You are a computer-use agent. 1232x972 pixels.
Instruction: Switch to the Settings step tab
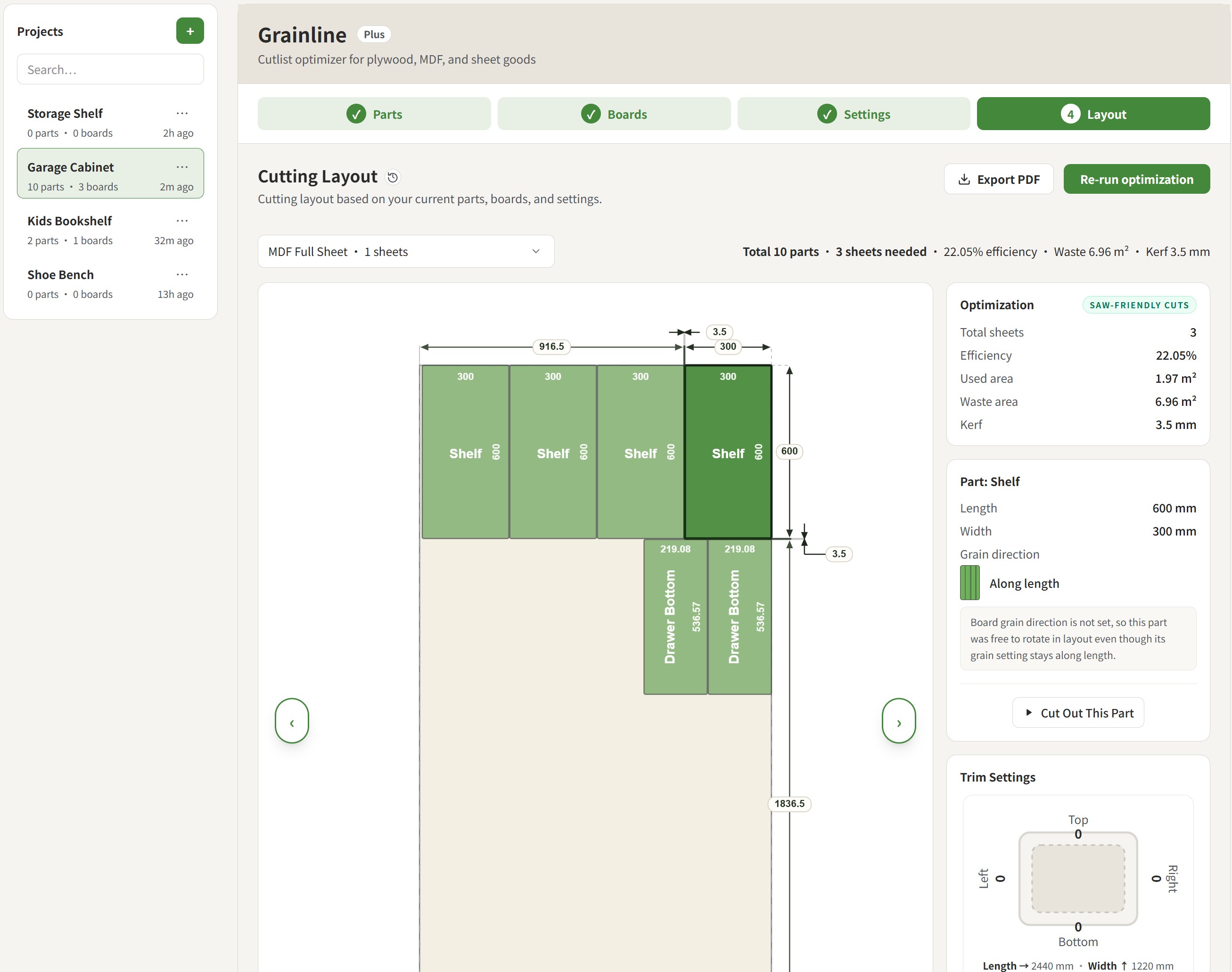point(853,114)
